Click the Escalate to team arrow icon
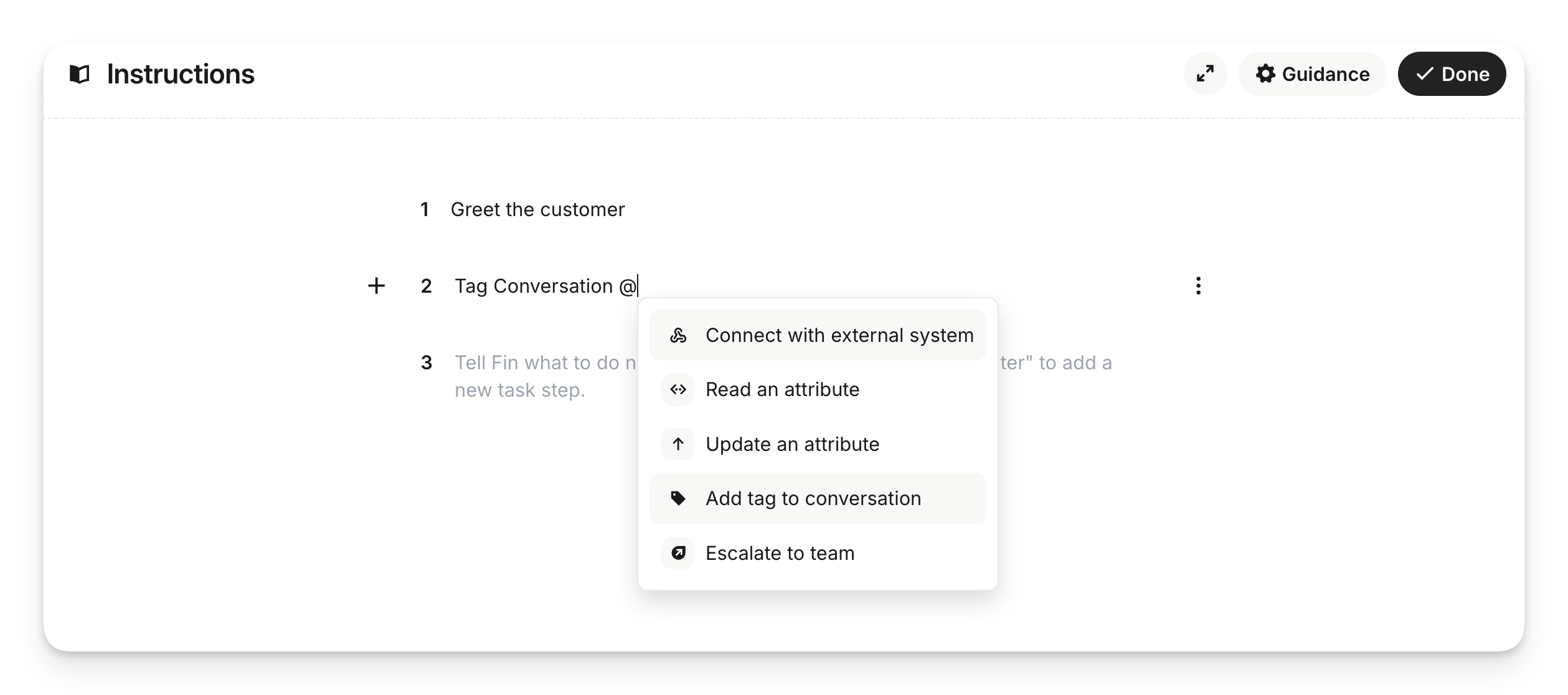This screenshot has height=695, width=1568. click(678, 553)
